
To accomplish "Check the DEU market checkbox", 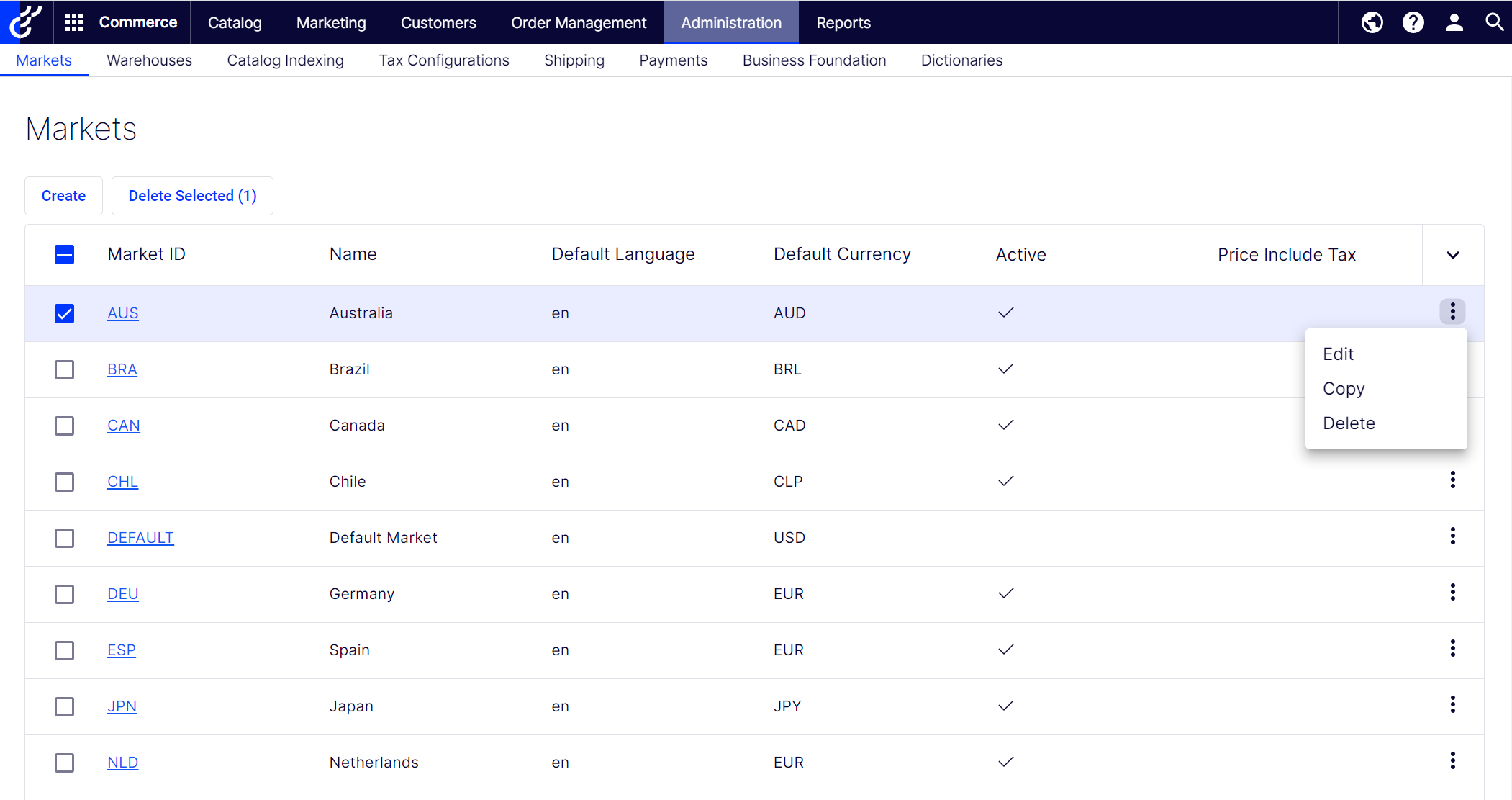I will pyautogui.click(x=64, y=595).
